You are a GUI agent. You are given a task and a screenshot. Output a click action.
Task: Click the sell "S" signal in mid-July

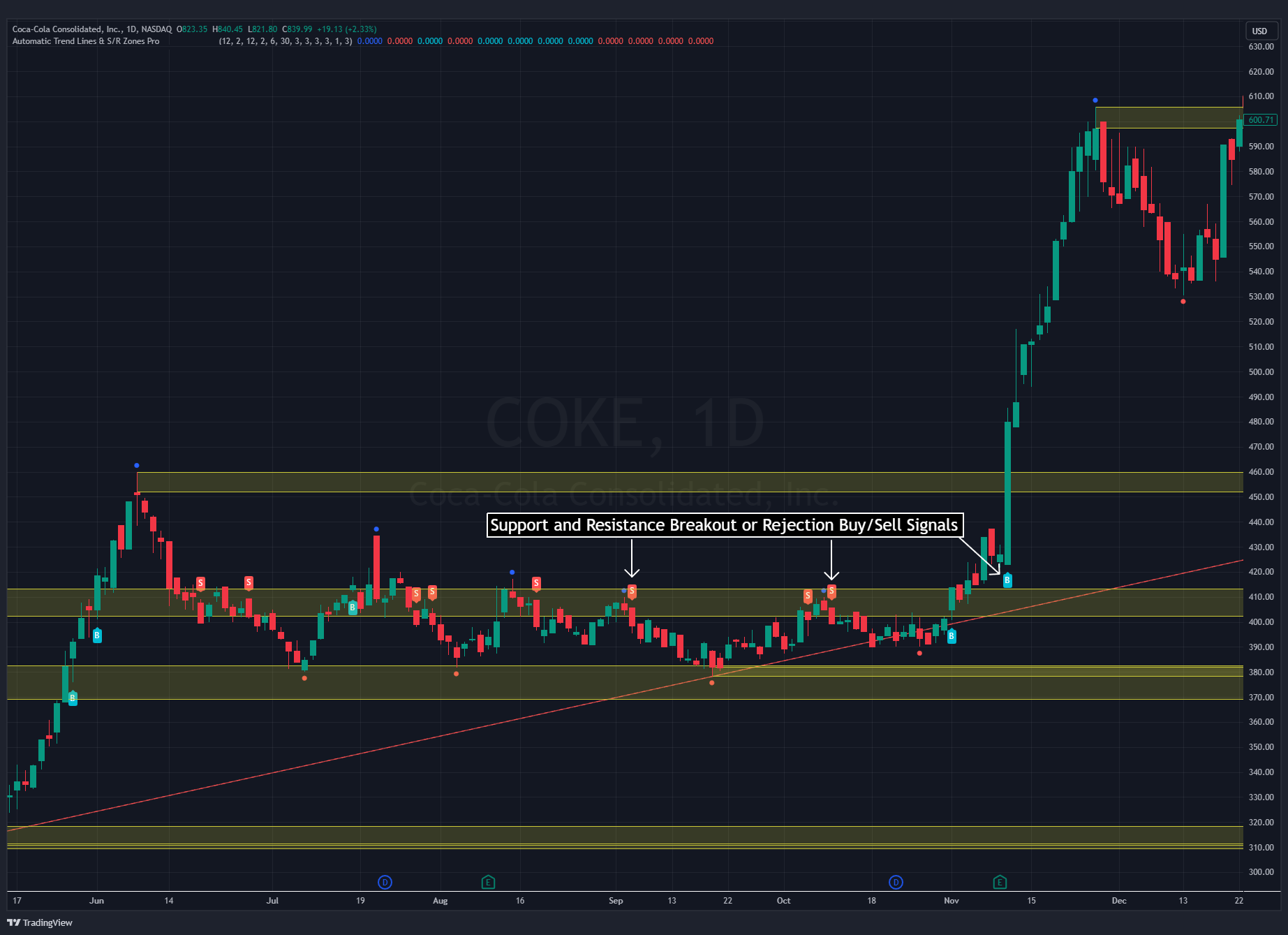(249, 582)
